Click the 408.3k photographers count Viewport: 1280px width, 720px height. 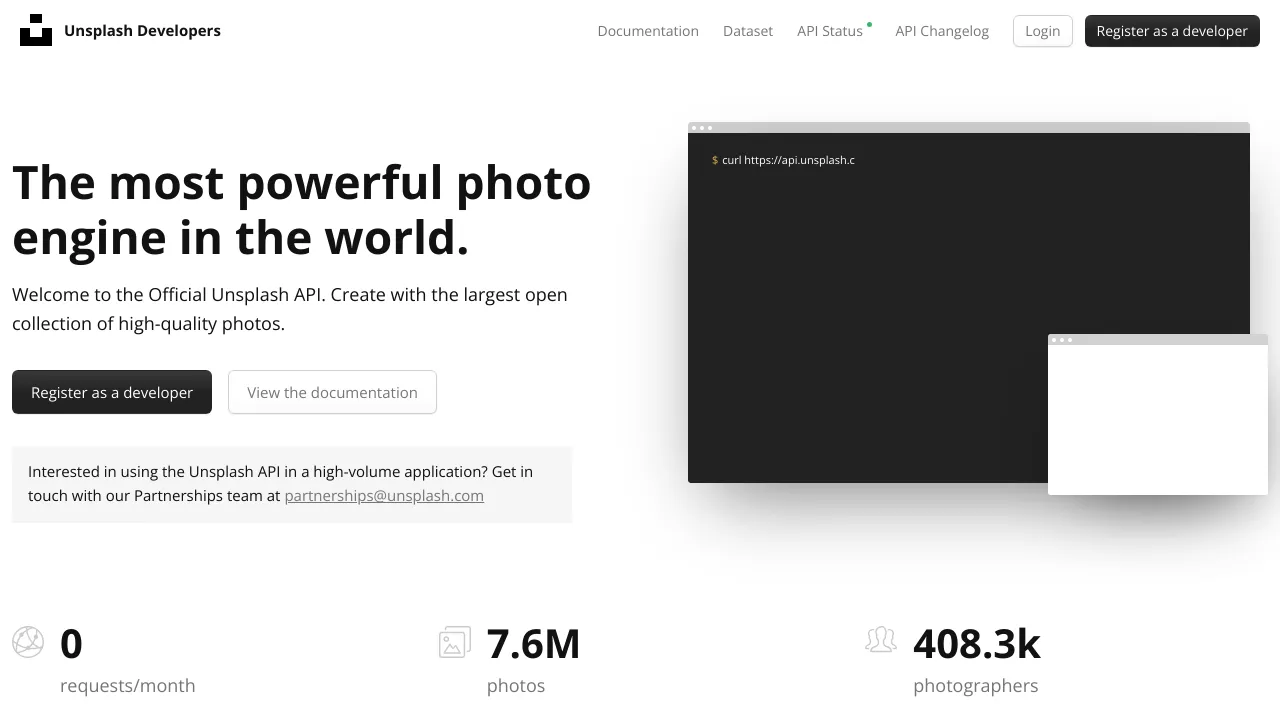(x=977, y=644)
